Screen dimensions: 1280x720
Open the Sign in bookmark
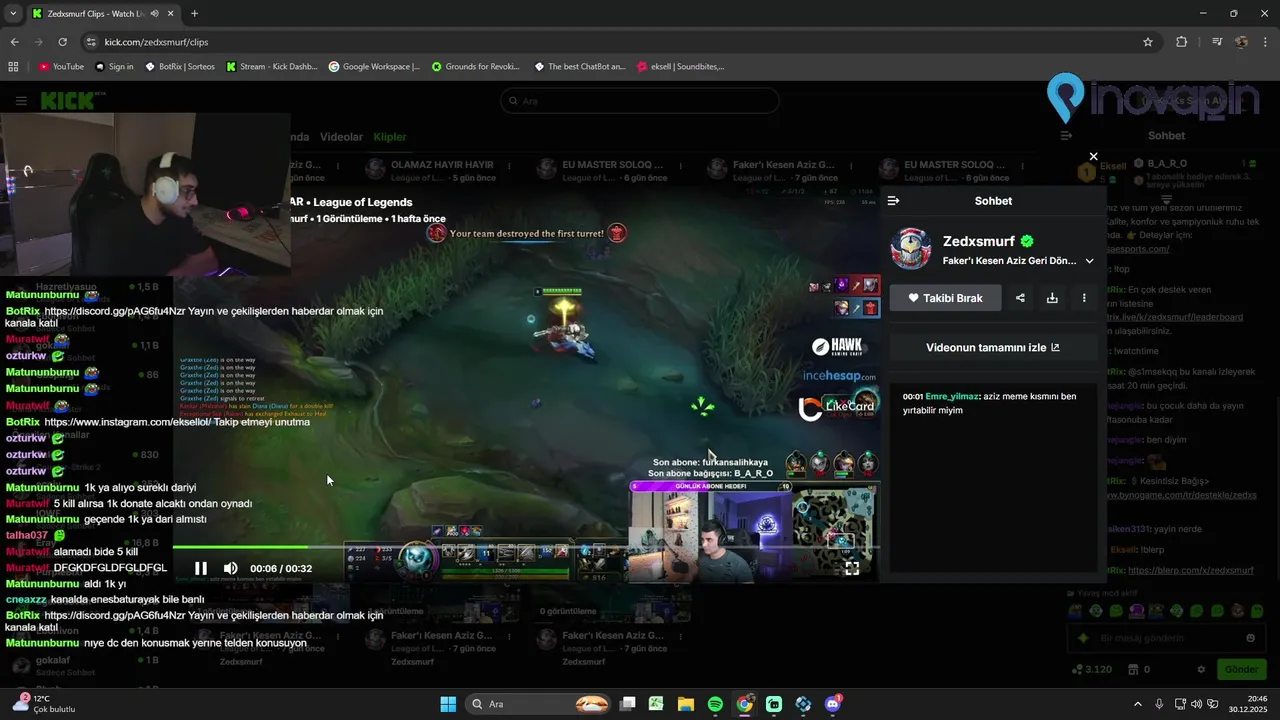[x=114, y=67]
